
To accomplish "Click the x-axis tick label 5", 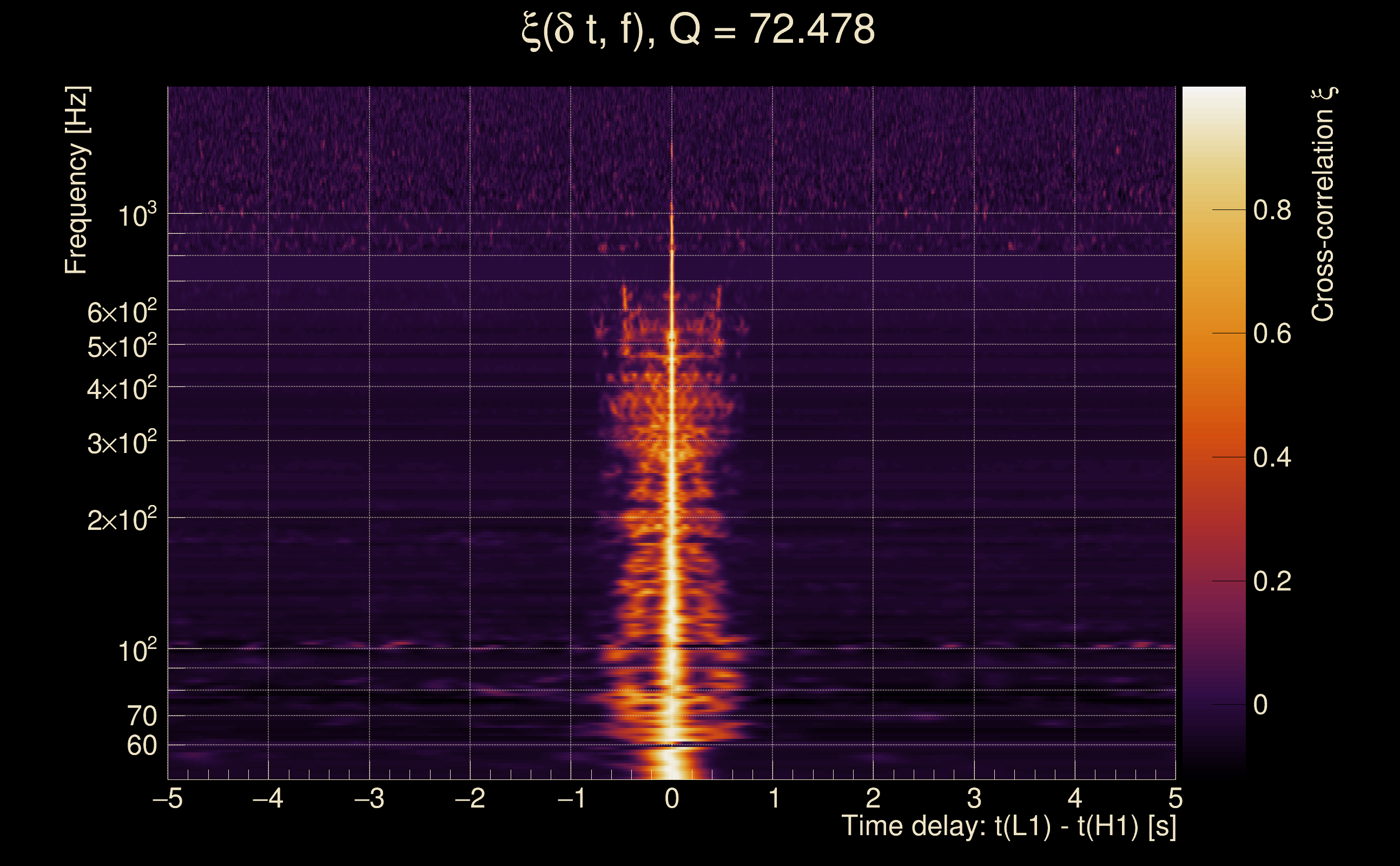I will click(x=1175, y=798).
